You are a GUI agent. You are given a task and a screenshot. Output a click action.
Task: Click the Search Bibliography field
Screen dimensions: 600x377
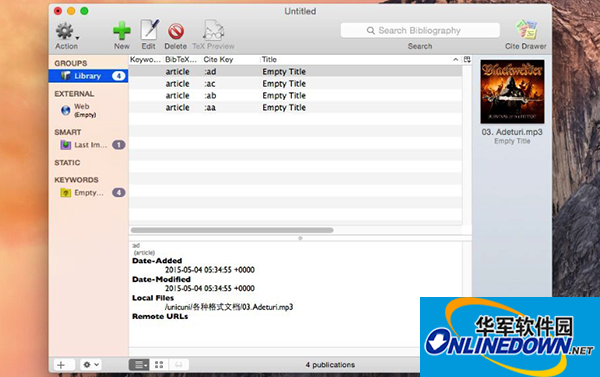420,31
